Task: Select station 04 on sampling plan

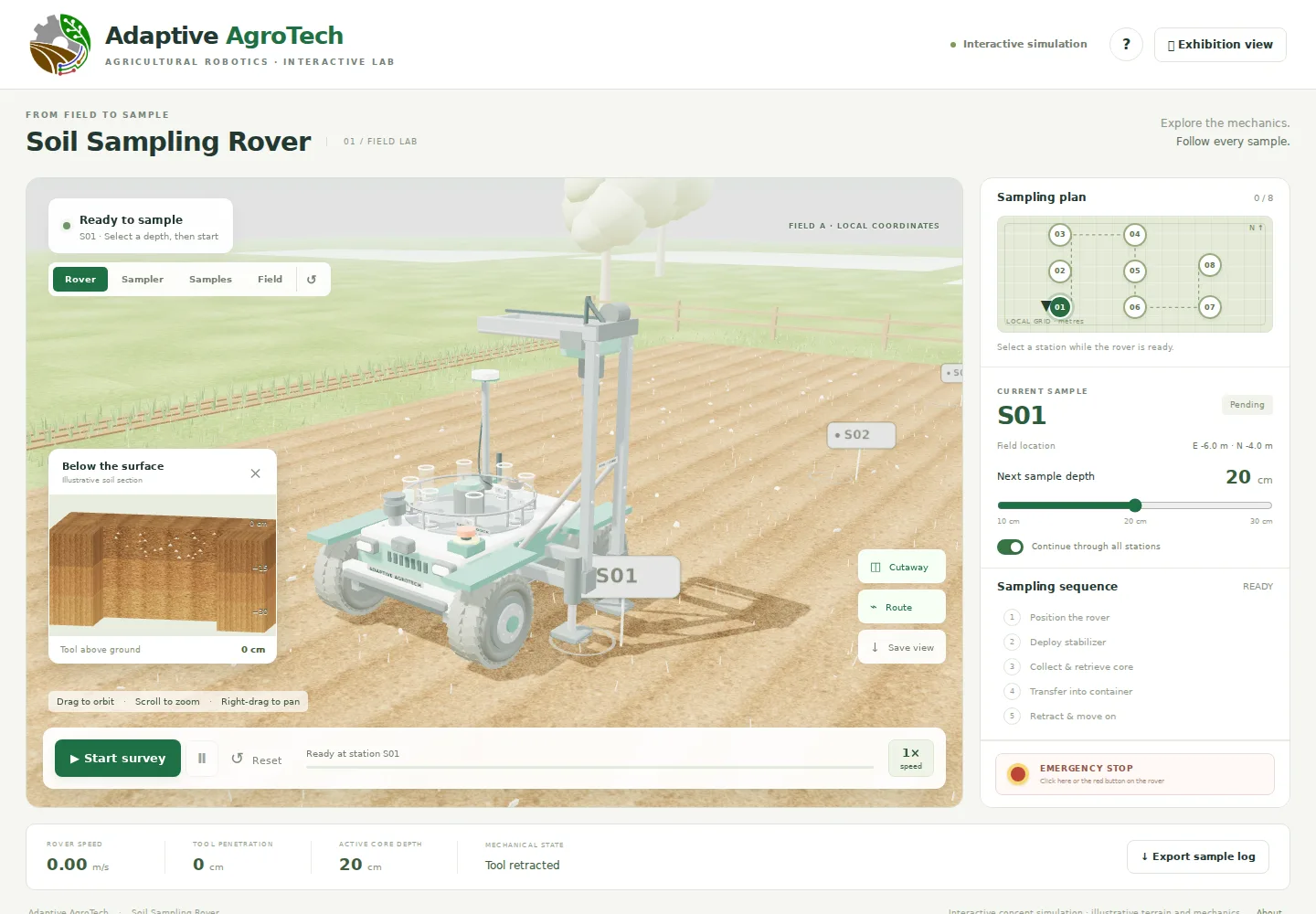Action: 1135,234
